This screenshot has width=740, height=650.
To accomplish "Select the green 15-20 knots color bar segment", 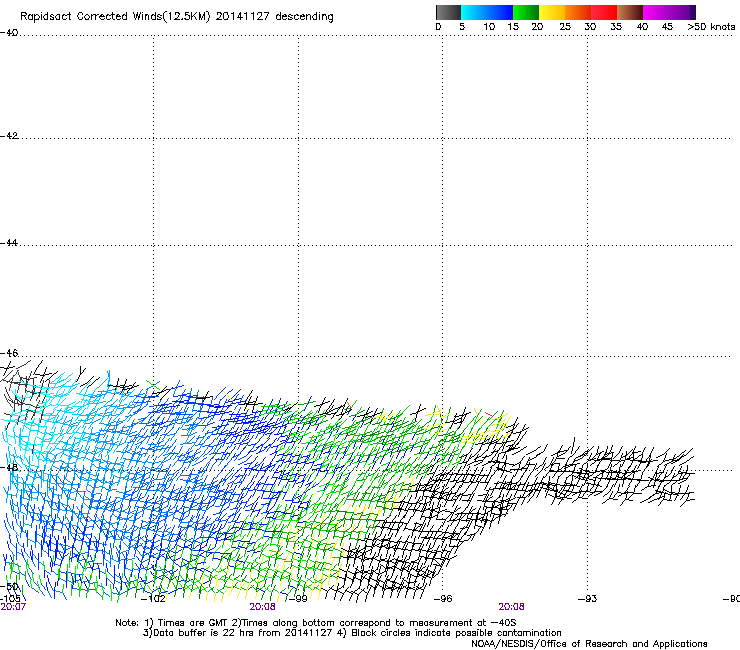I will click(526, 12).
